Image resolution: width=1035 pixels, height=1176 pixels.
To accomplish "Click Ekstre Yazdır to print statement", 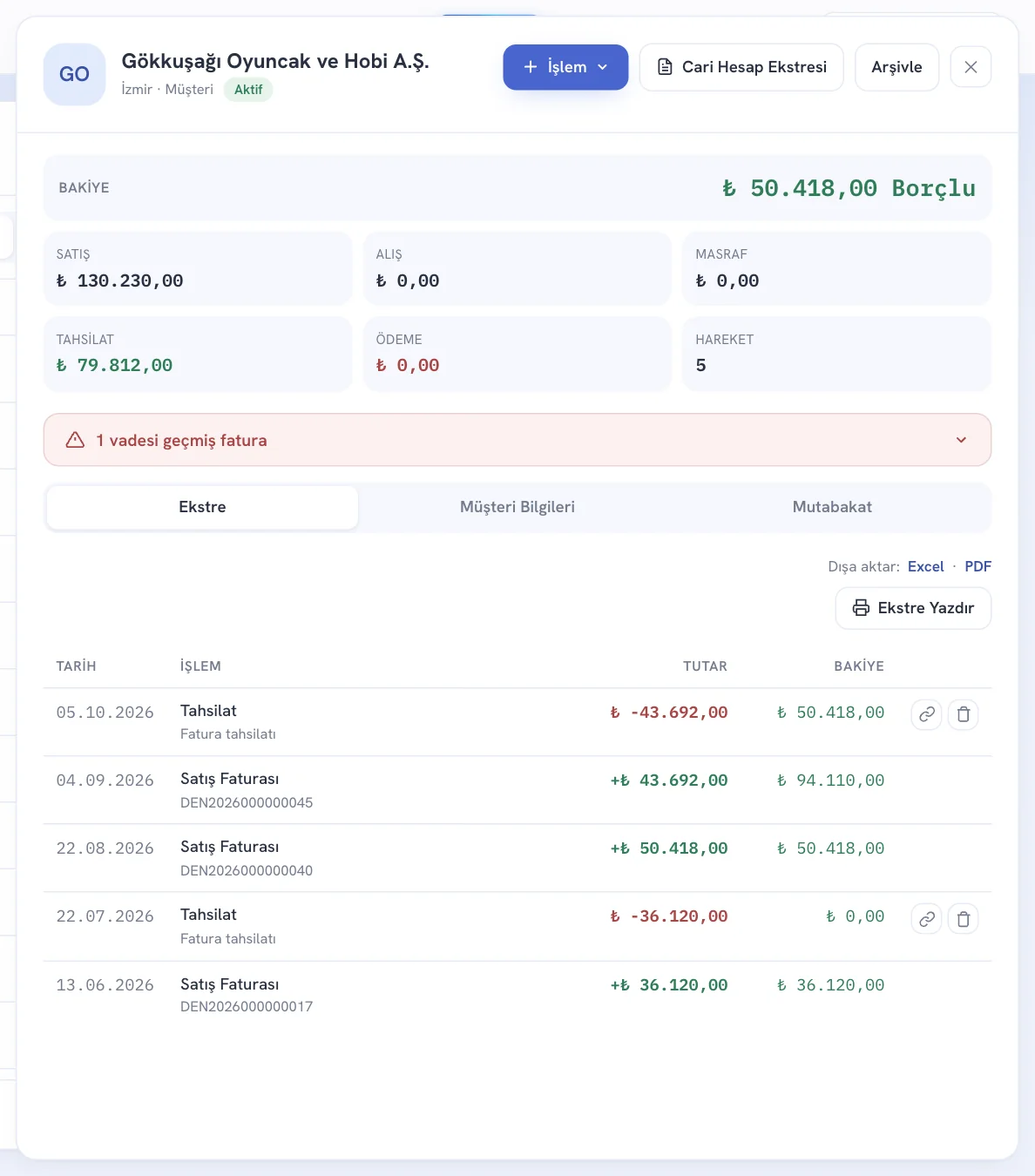I will 913,608.
